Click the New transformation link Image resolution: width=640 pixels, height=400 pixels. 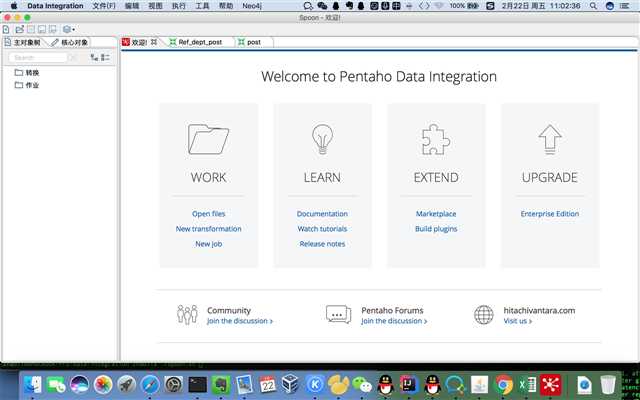tap(209, 229)
